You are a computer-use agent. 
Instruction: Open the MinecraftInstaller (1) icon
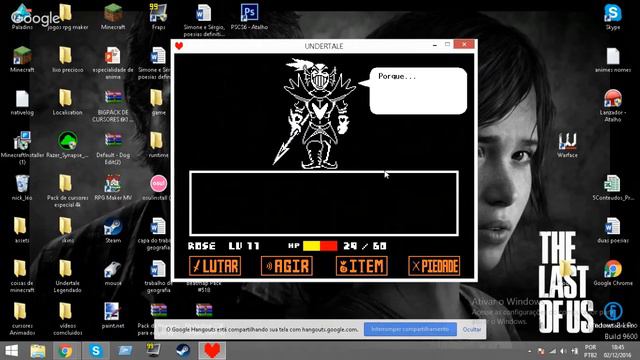point(22,148)
